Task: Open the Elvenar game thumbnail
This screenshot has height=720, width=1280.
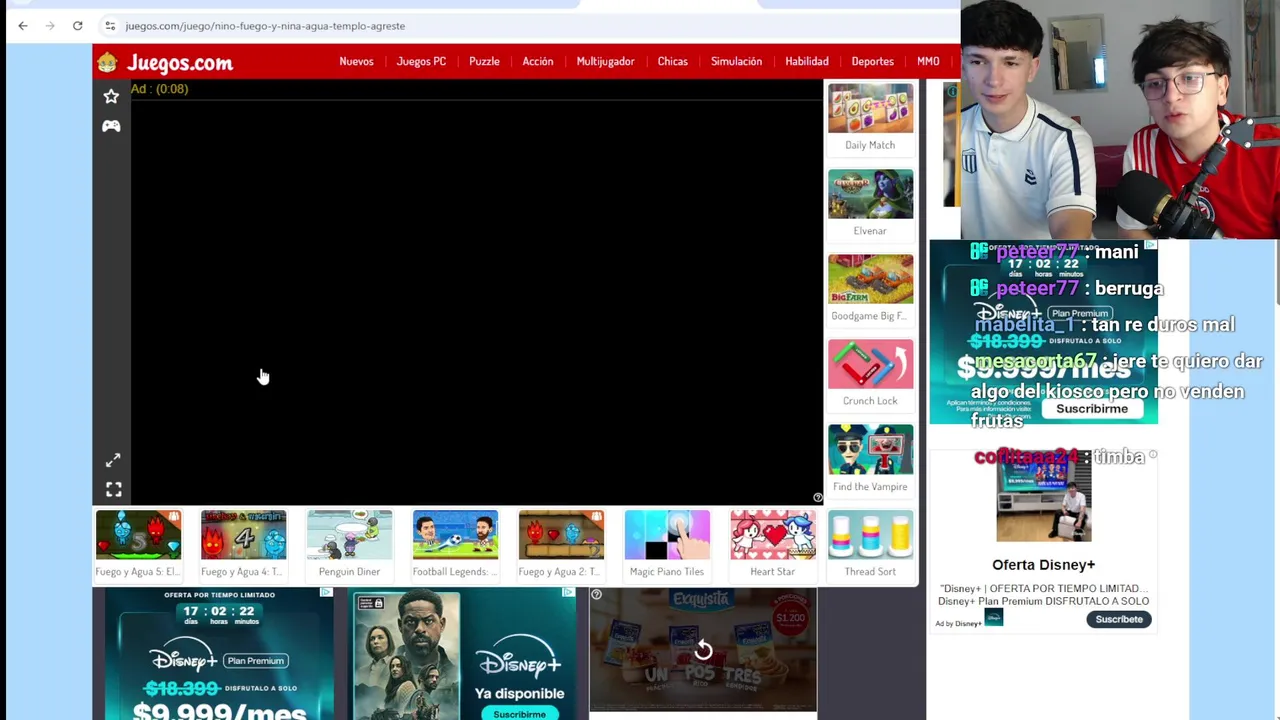Action: (x=870, y=193)
